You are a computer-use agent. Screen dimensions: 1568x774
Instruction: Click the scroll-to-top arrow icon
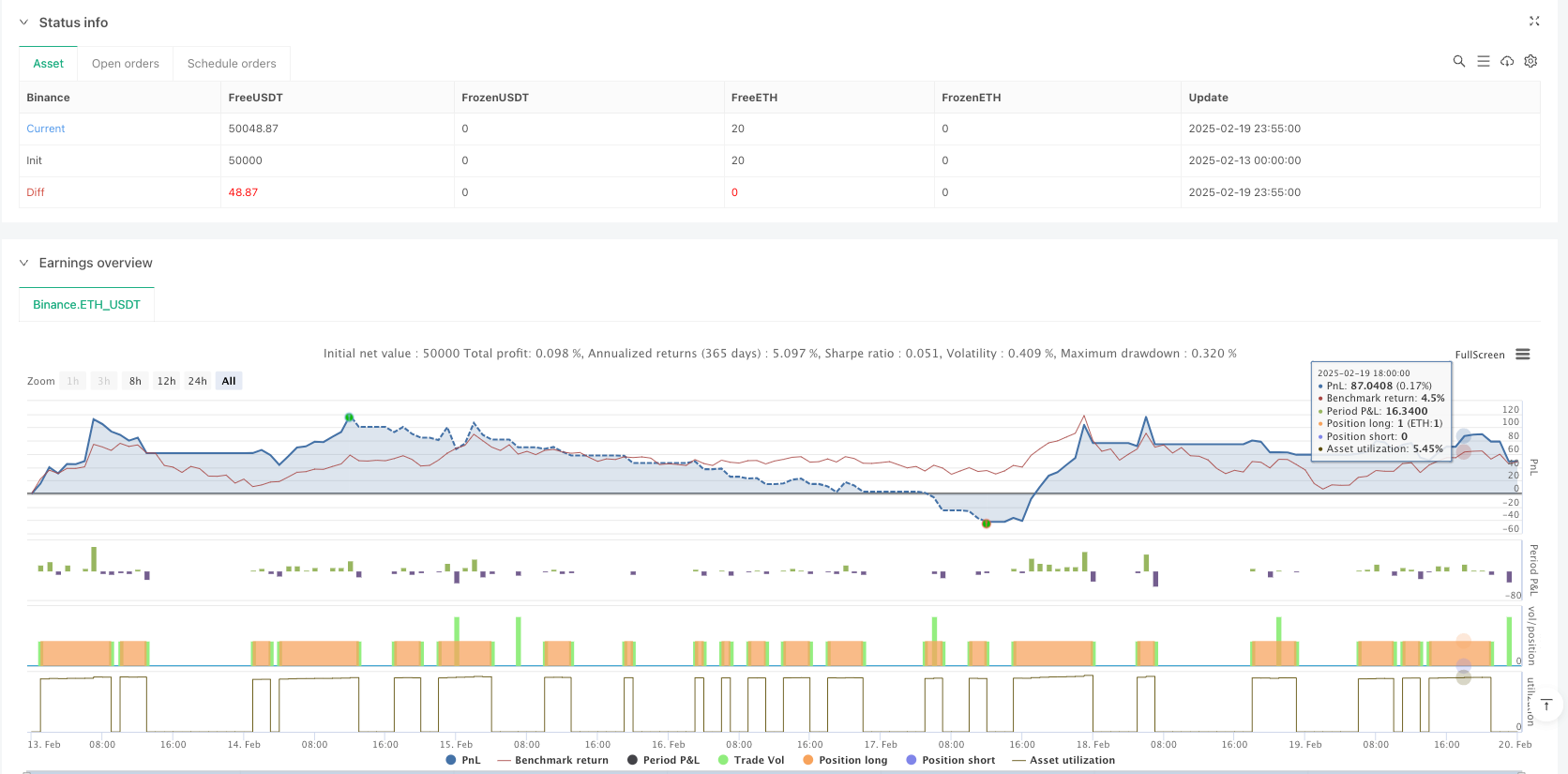click(x=1546, y=705)
